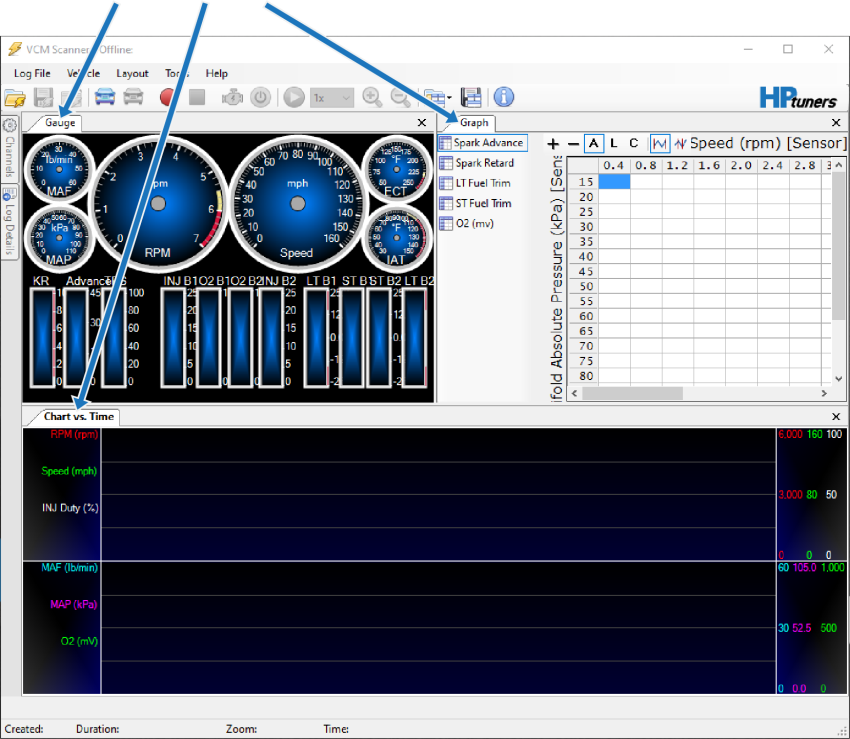
Task: Open the Log File menu
Action: [32, 73]
